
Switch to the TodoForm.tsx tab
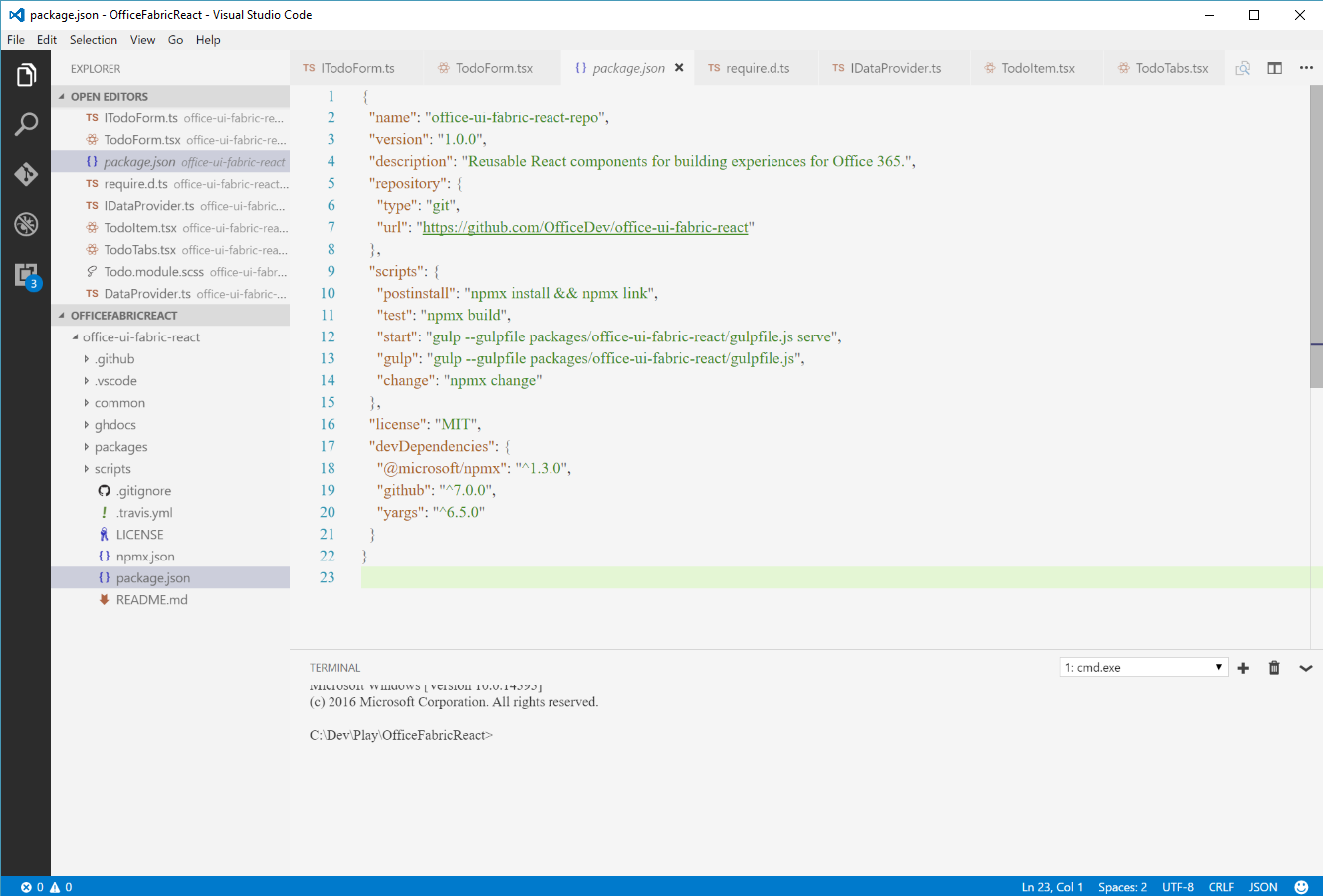pyautogui.click(x=494, y=68)
